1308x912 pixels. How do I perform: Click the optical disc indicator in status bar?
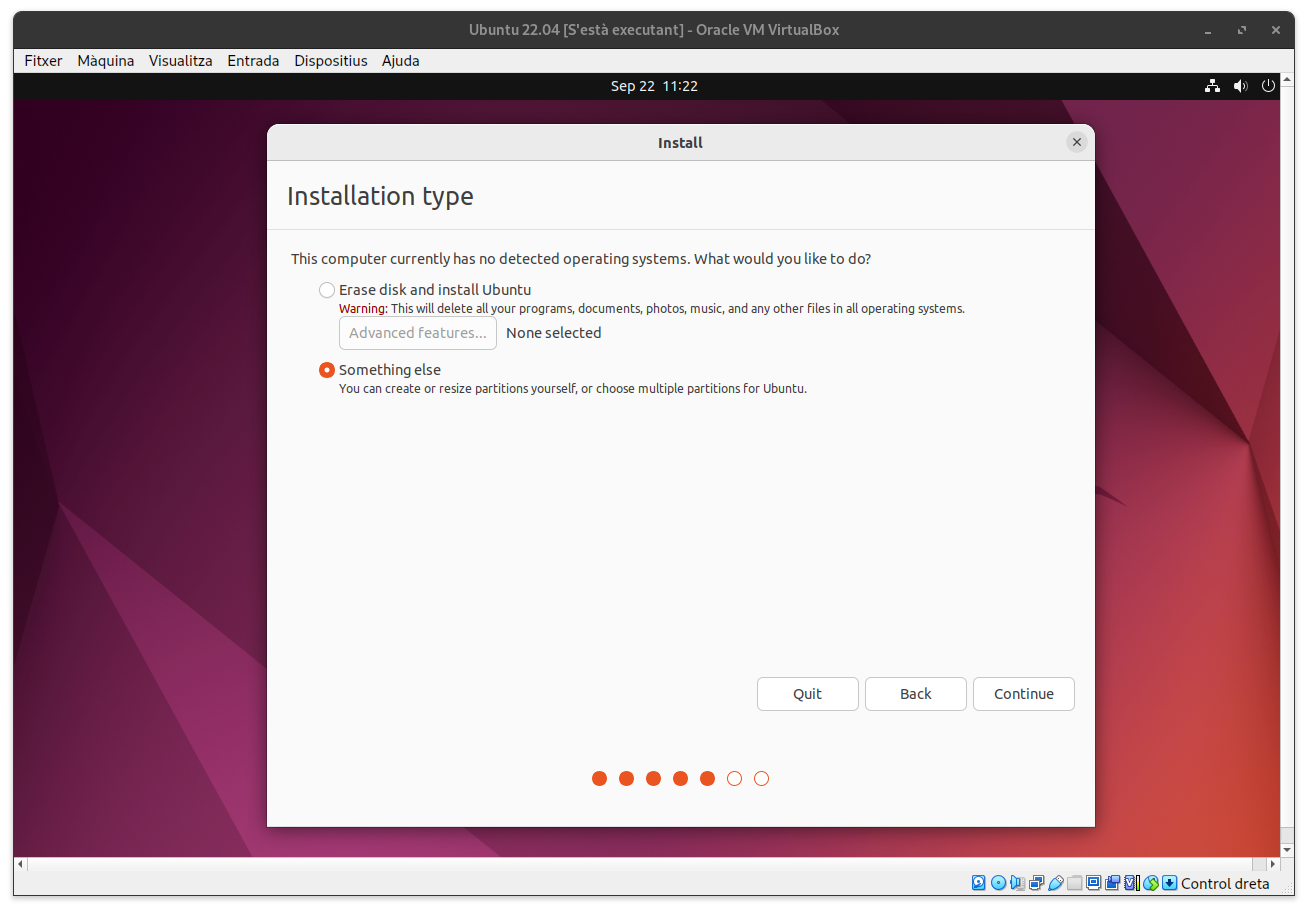998,883
